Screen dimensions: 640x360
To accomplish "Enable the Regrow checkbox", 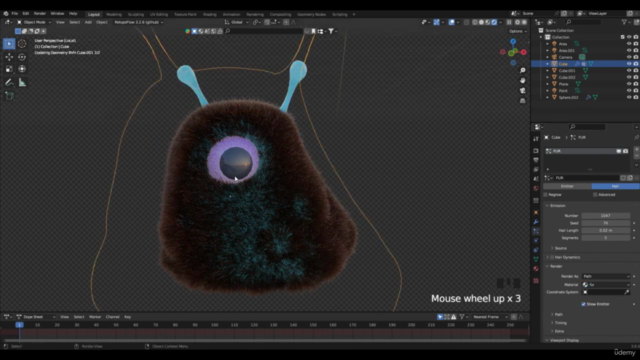I will point(546,195).
